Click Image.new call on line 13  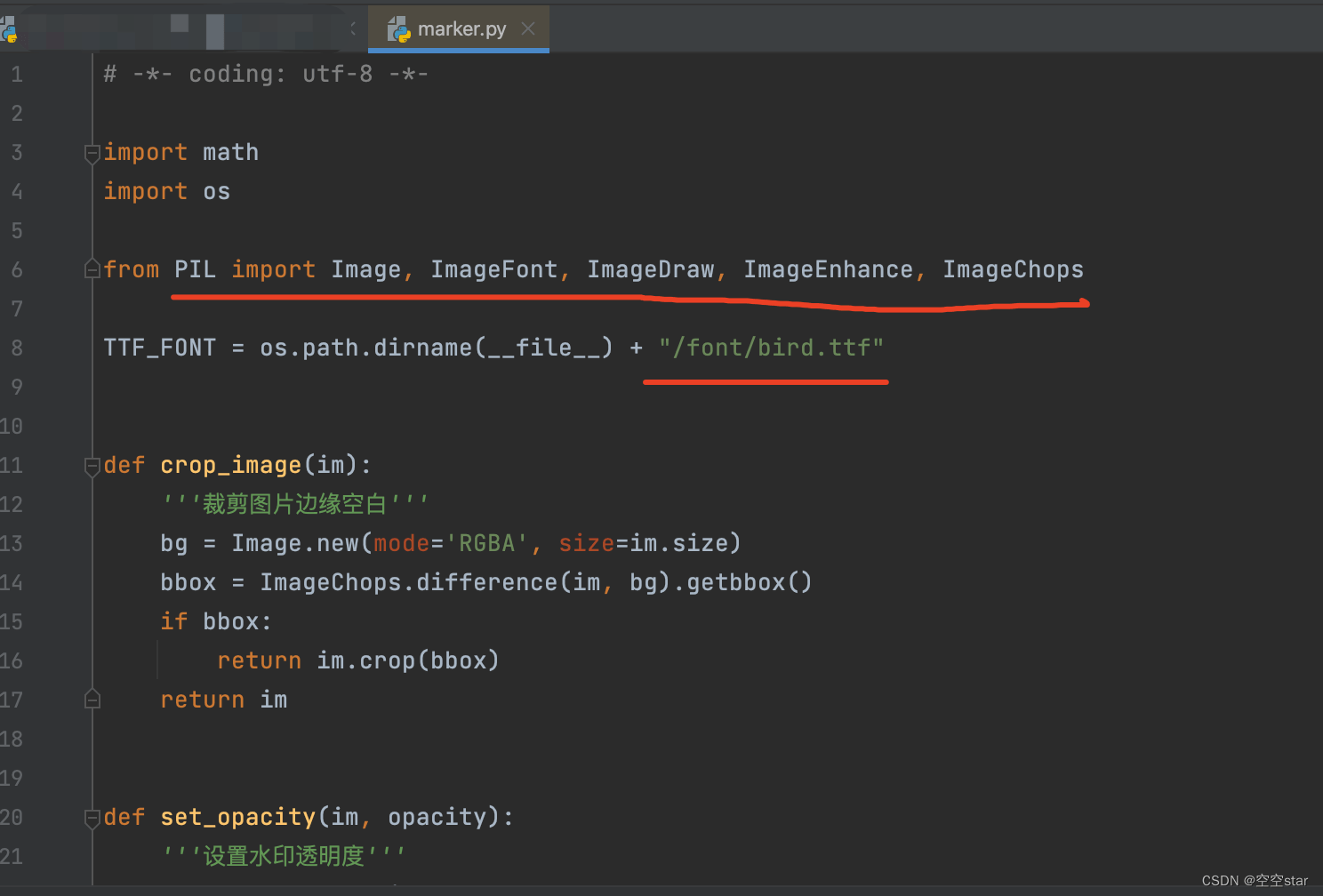coord(295,543)
